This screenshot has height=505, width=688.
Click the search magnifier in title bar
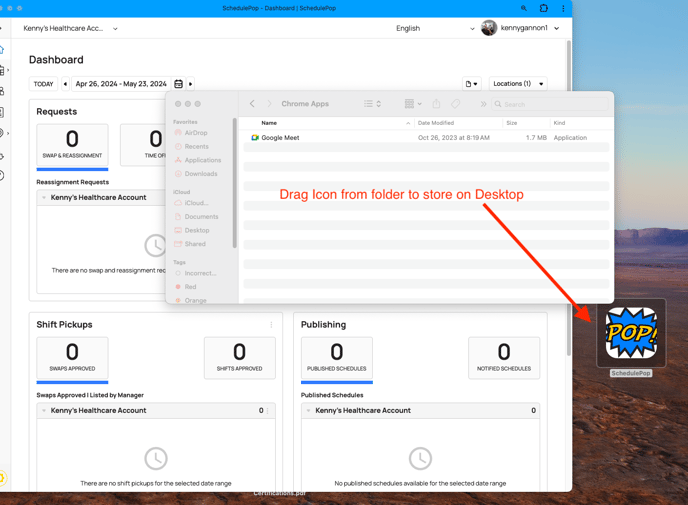point(524,8)
